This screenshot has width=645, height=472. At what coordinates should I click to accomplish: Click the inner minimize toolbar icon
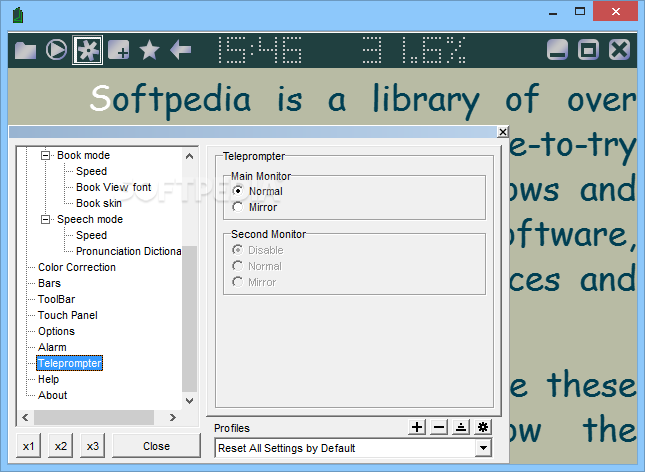(557, 50)
